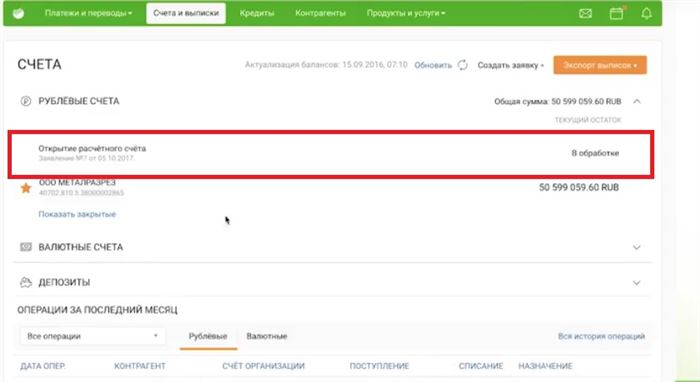Screen dimensions: 700x382
Task: Click the refresh balances circular icon
Action: (462, 65)
